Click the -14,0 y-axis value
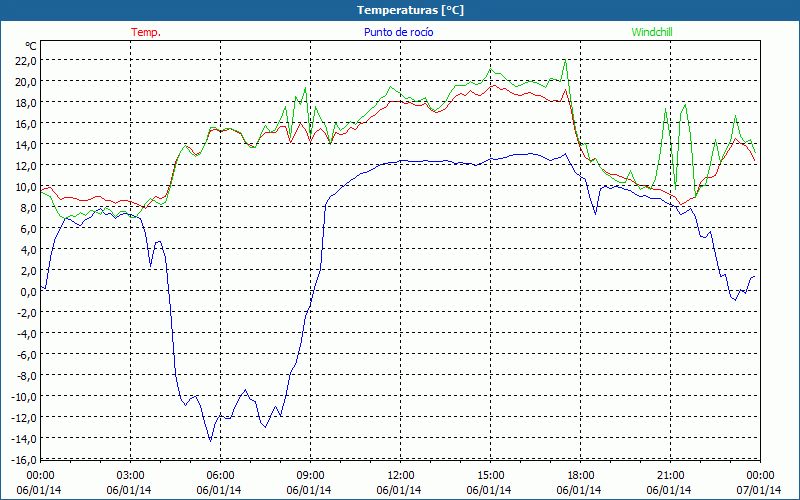800x500 pixels. (26, 438)
